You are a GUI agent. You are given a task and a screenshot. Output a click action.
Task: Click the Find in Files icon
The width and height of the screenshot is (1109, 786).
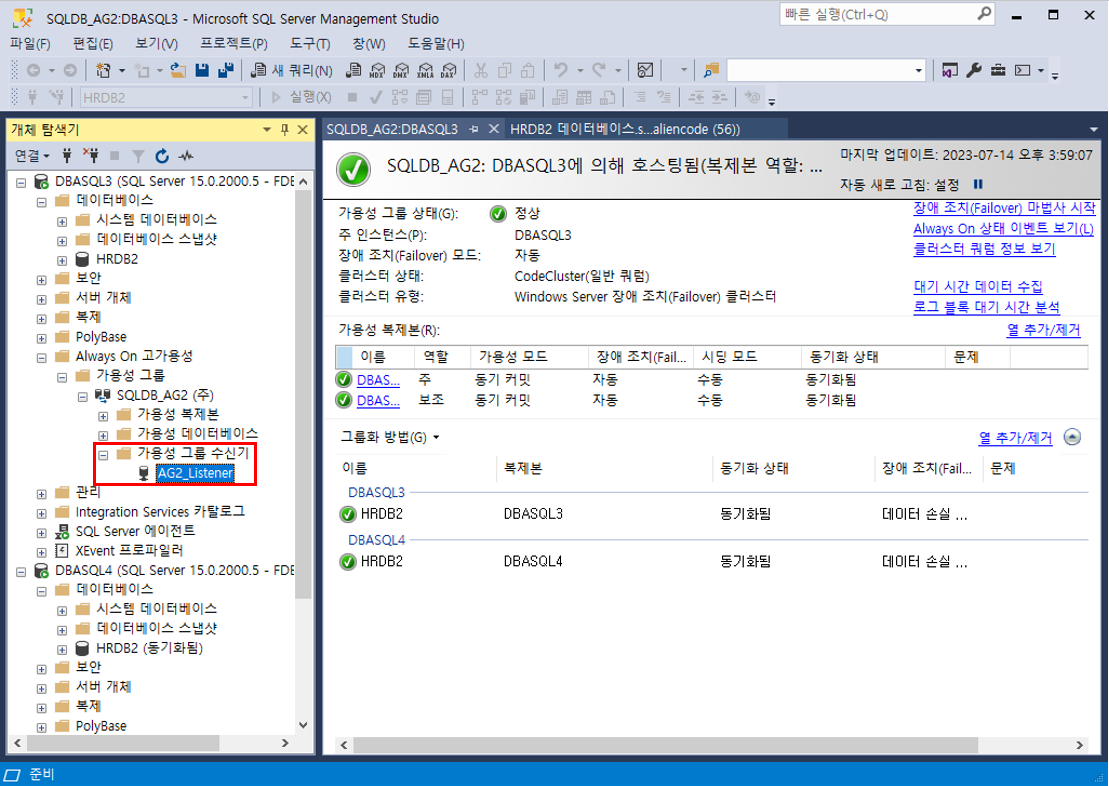pos(711,70)
